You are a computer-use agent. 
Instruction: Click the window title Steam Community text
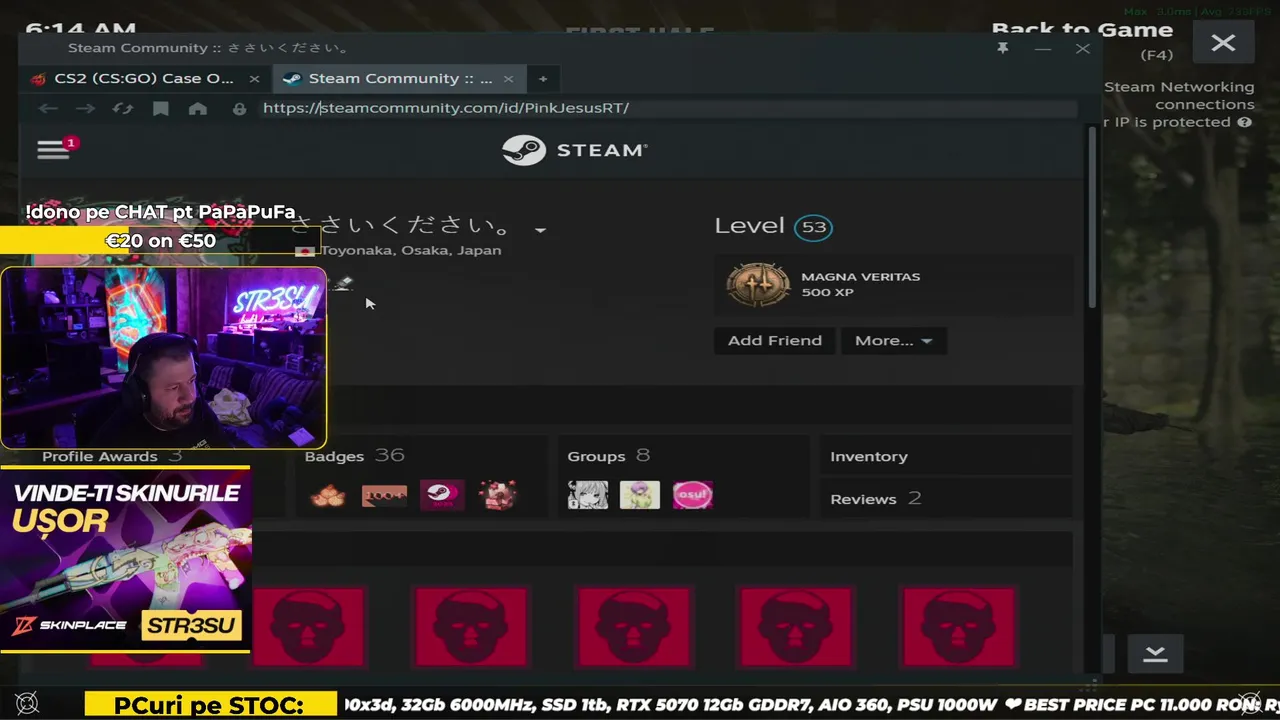click(209, 48)
